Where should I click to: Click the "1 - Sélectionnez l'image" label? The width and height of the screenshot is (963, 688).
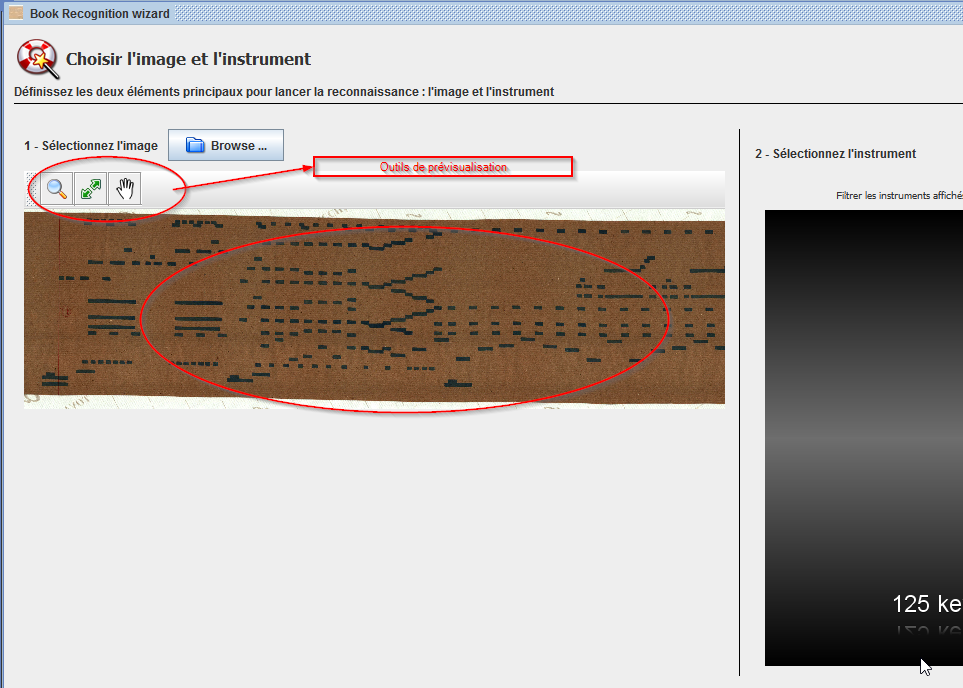pyautogui.click(x=91, y=146)
